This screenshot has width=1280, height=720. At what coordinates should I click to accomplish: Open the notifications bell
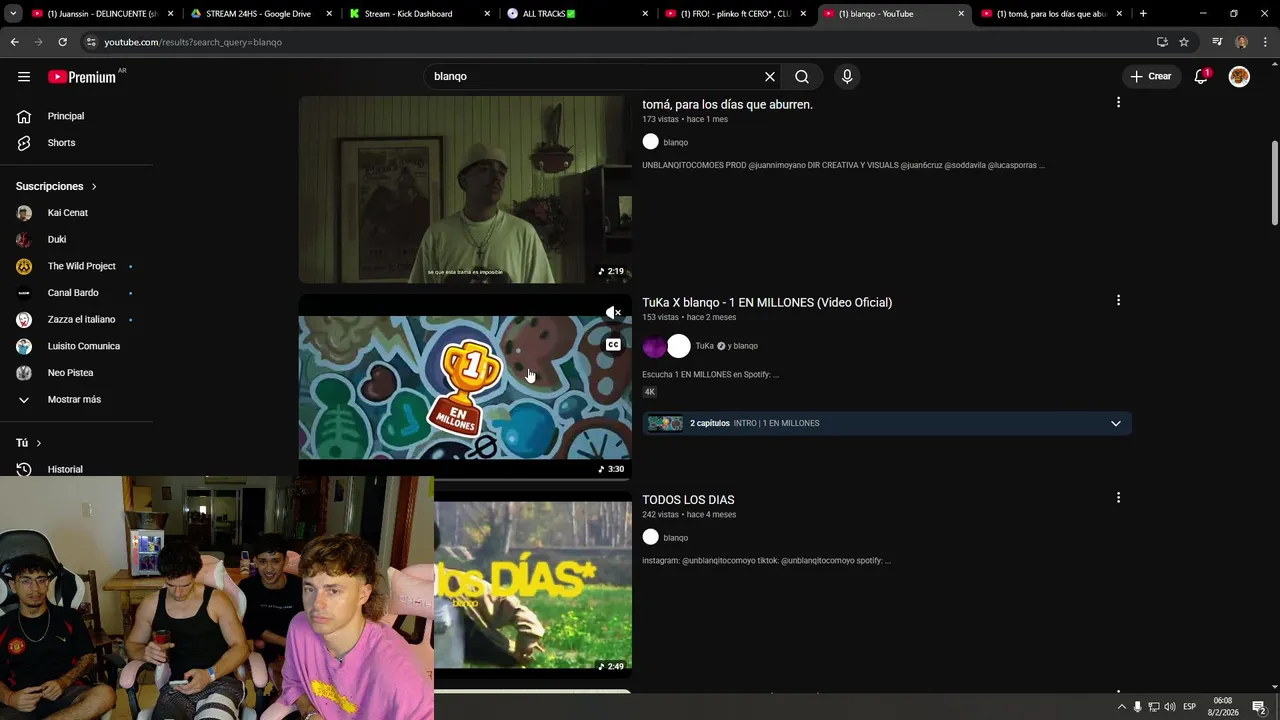point(1202,77)
